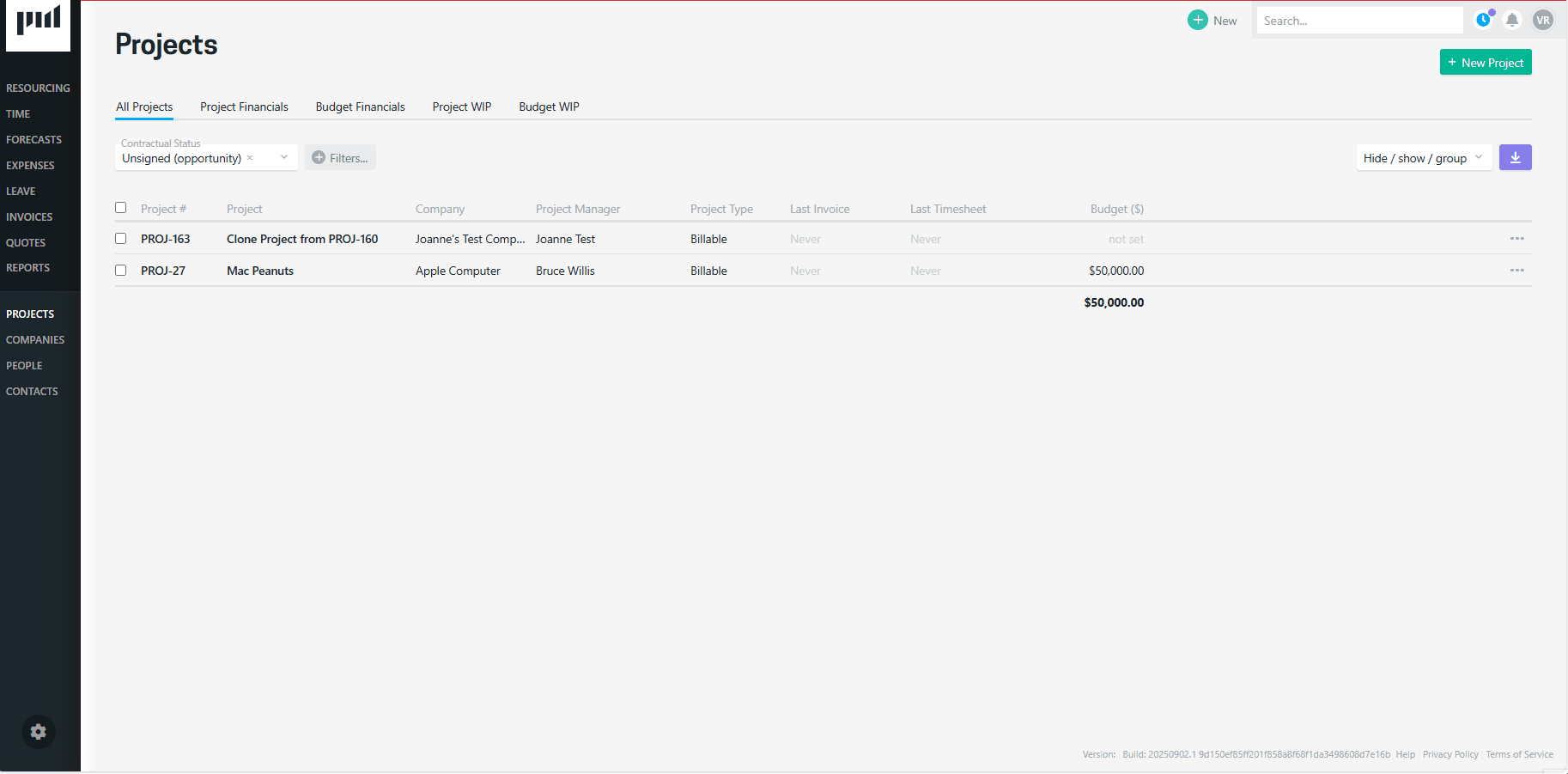Go to Invoices in the sidebar

29,217
